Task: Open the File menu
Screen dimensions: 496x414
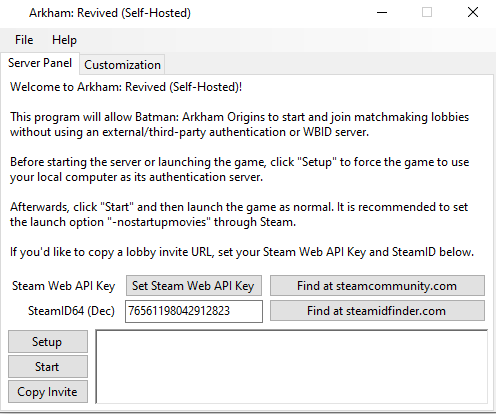Action: pos(24,40)
